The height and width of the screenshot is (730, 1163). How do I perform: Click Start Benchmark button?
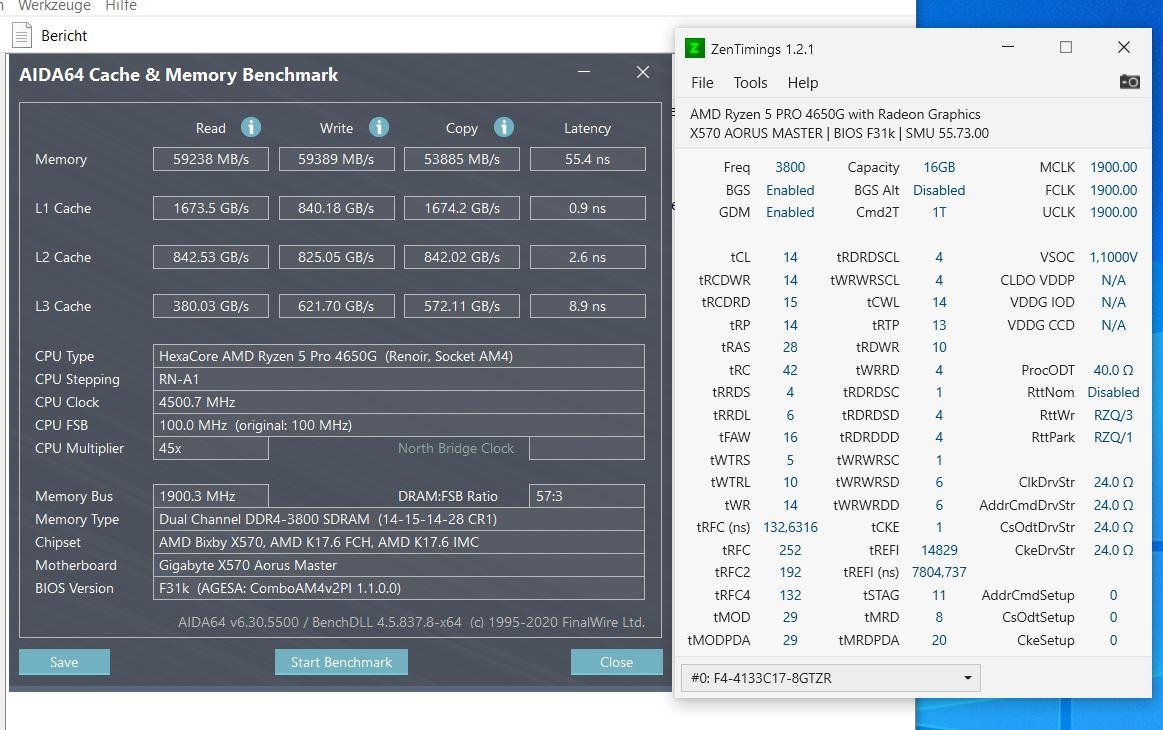[341, 662]
